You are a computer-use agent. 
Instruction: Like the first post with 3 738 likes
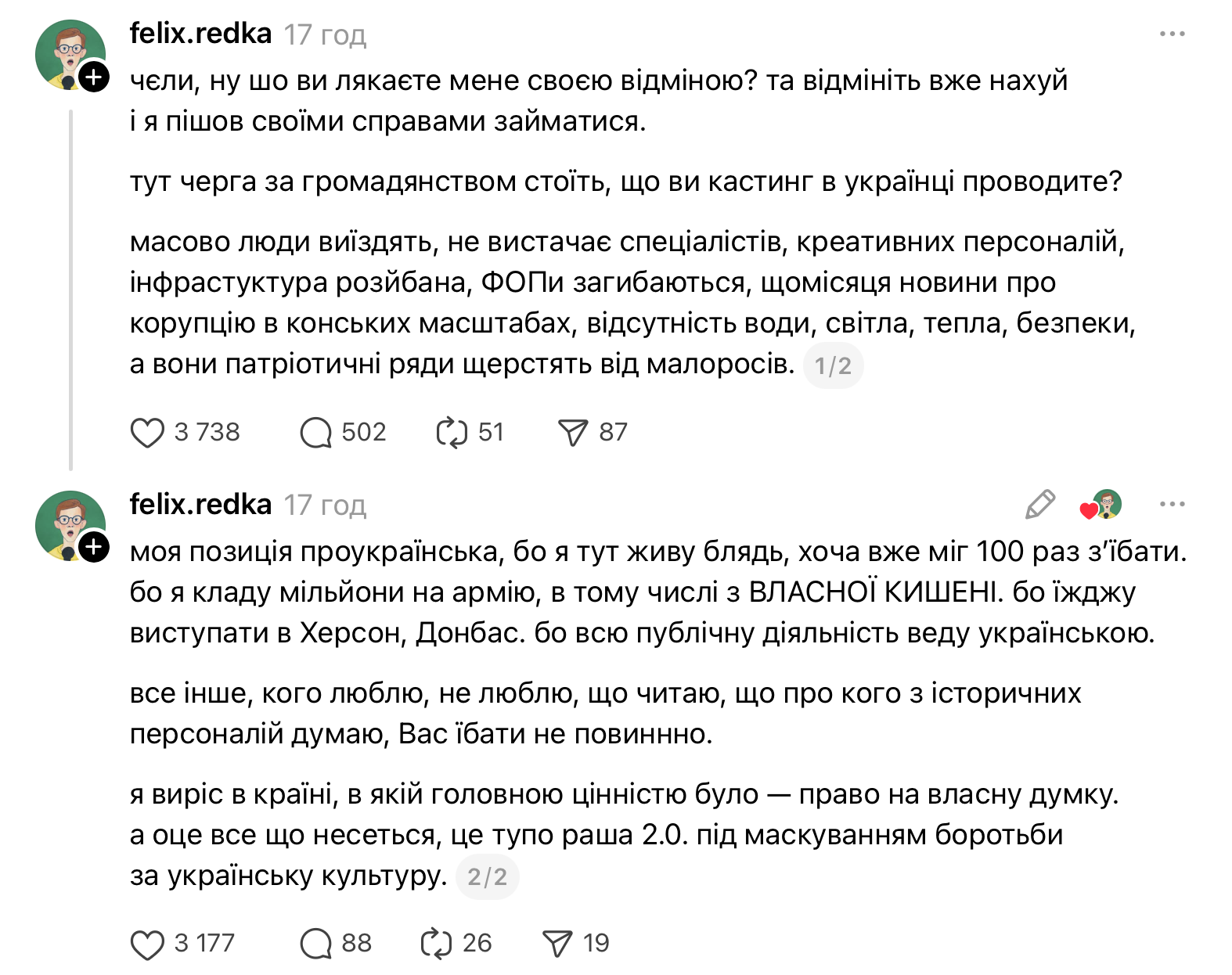click(x=147, y=432)
